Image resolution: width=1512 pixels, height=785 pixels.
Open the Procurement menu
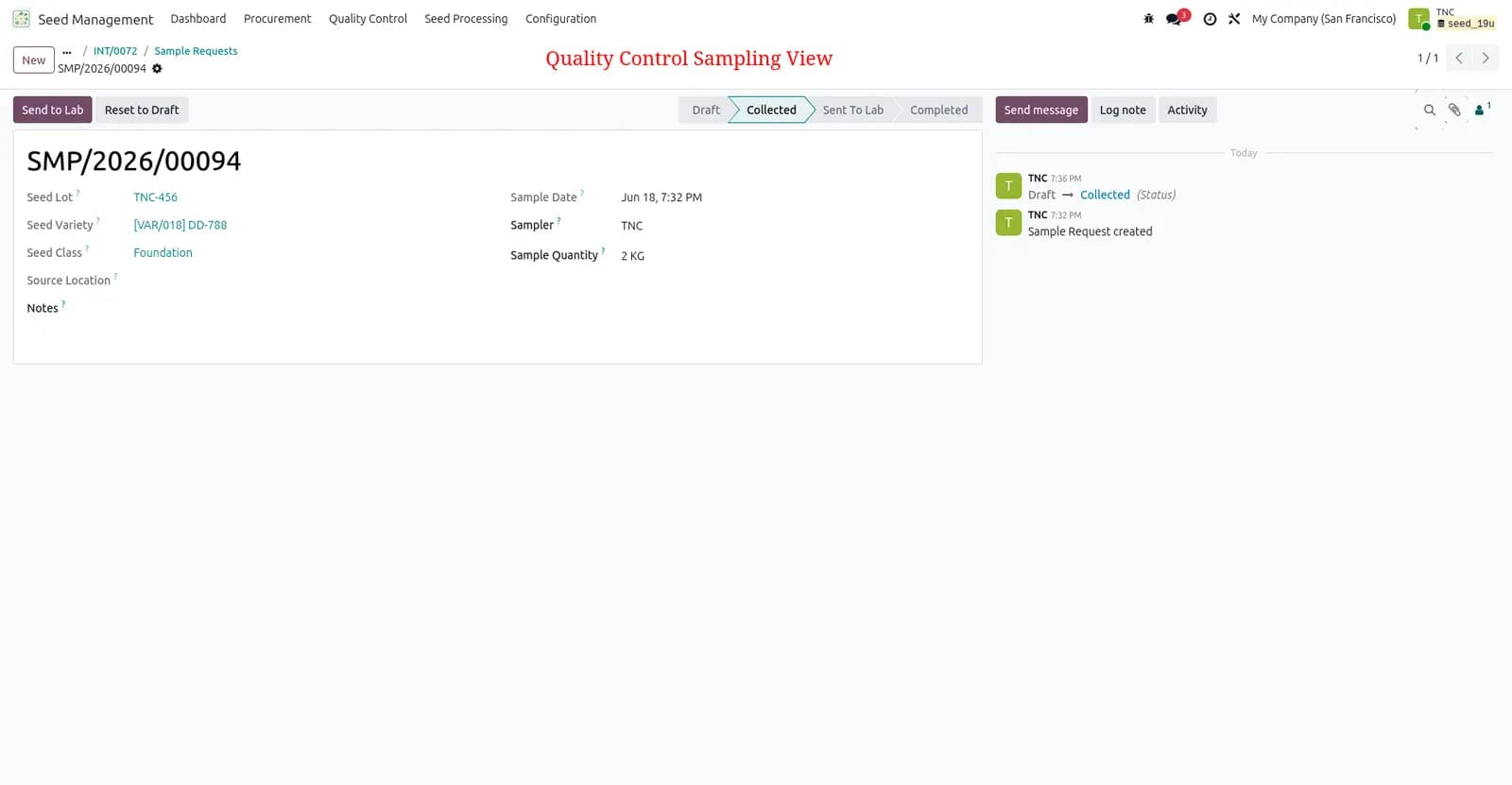click(x=277, y=19)
